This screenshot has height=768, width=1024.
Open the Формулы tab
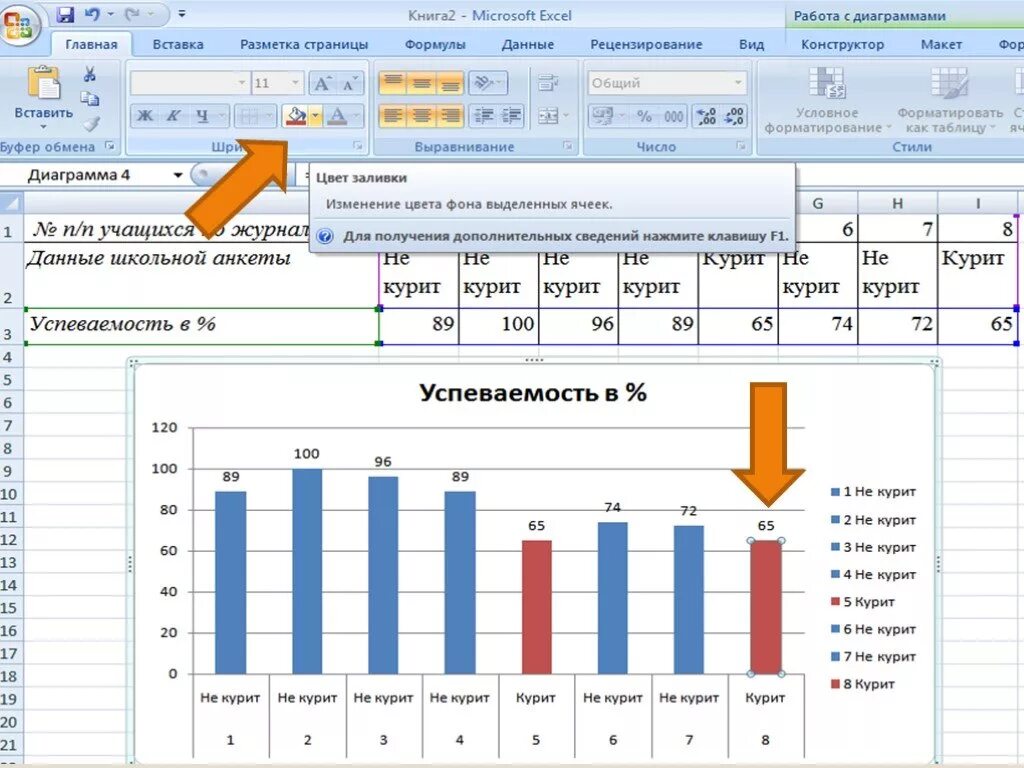[435, 44]
